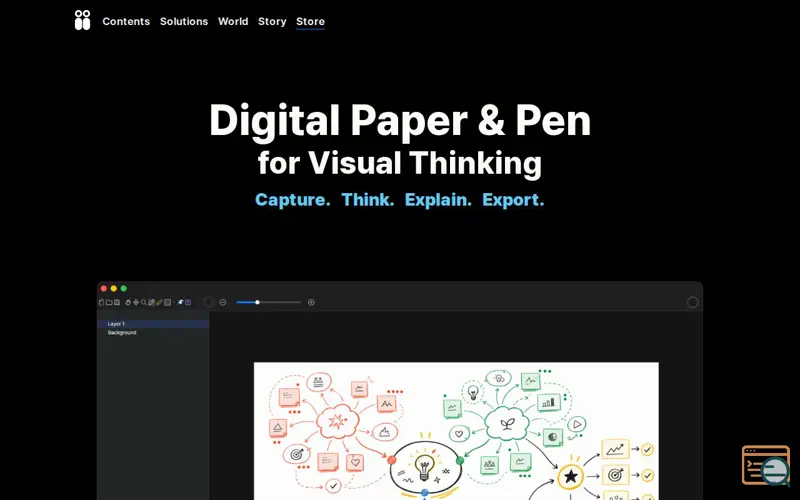Select the magnifier zoom tool
Screen dimensions: 800x500
point(143,303)
